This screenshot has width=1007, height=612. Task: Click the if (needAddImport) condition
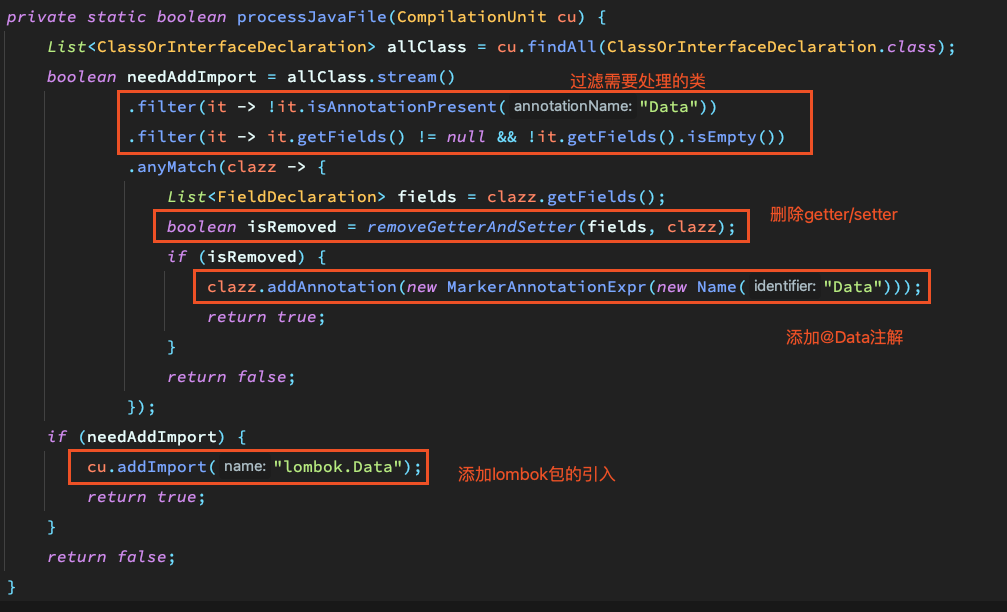(136, 437)
